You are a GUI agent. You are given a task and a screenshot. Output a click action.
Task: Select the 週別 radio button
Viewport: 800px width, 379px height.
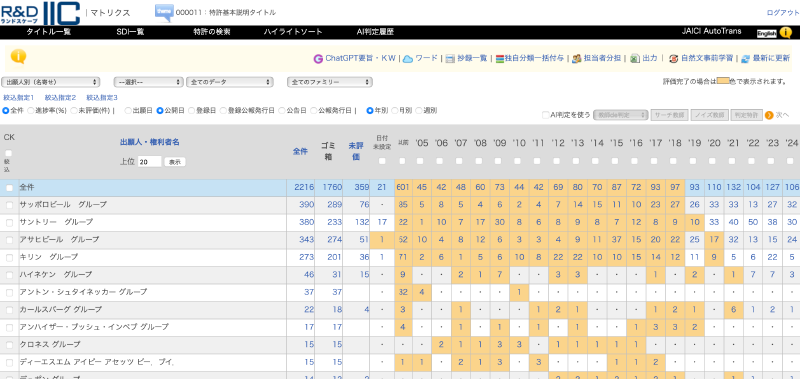pyautogui.click(x=419, y=110)
